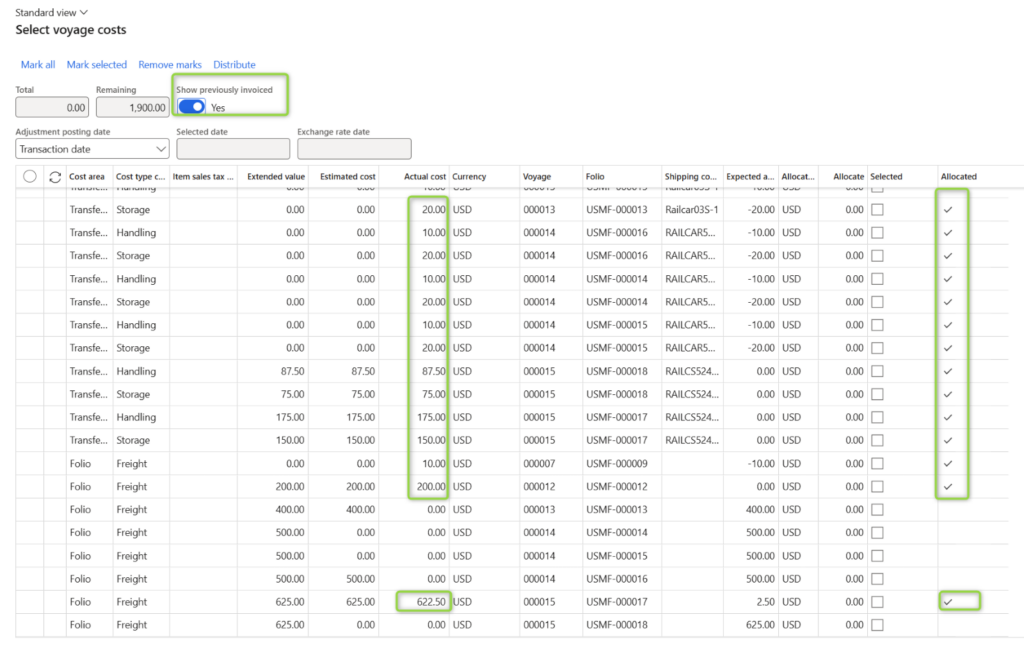Open the Adjustment posting date dropdown

click(x=160, y=148)
